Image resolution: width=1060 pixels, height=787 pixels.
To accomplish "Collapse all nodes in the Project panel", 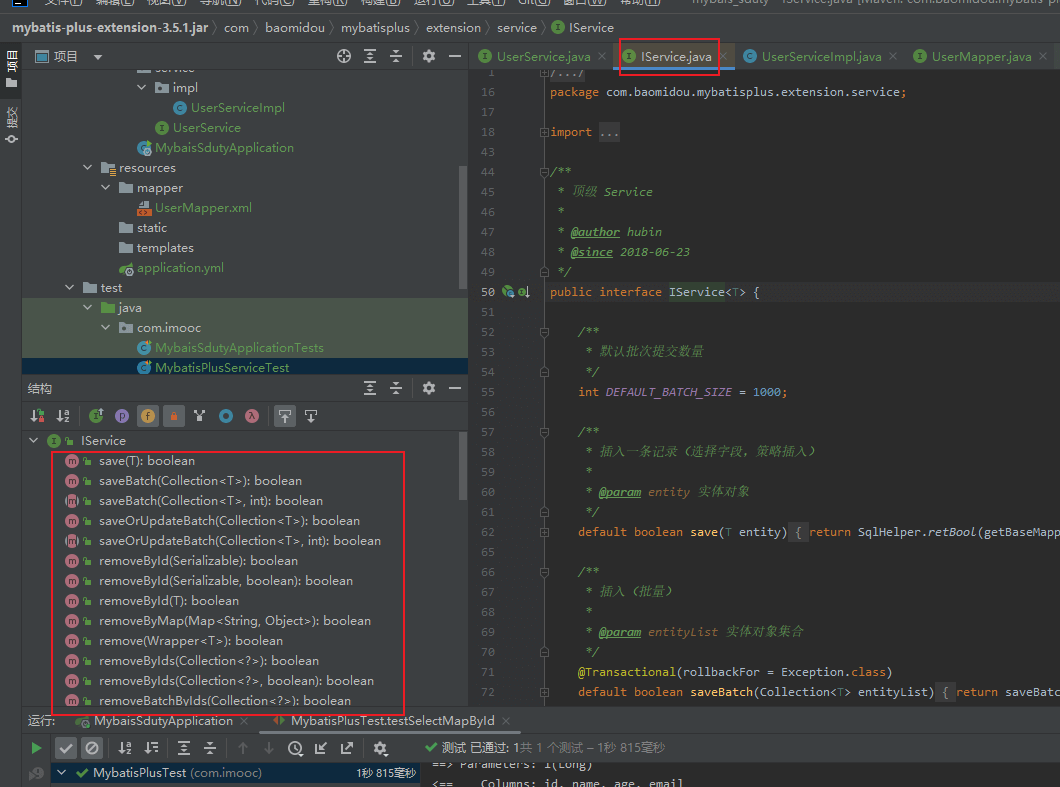I will (x=396, y=56).
